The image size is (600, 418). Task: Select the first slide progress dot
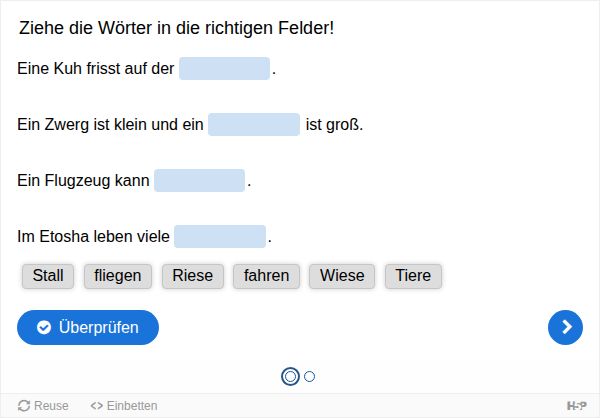pos(290,376)
